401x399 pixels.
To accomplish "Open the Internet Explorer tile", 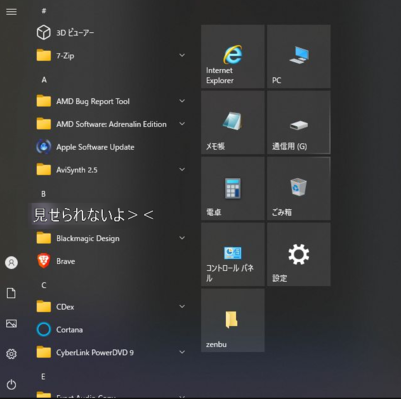I will (233, 56).
